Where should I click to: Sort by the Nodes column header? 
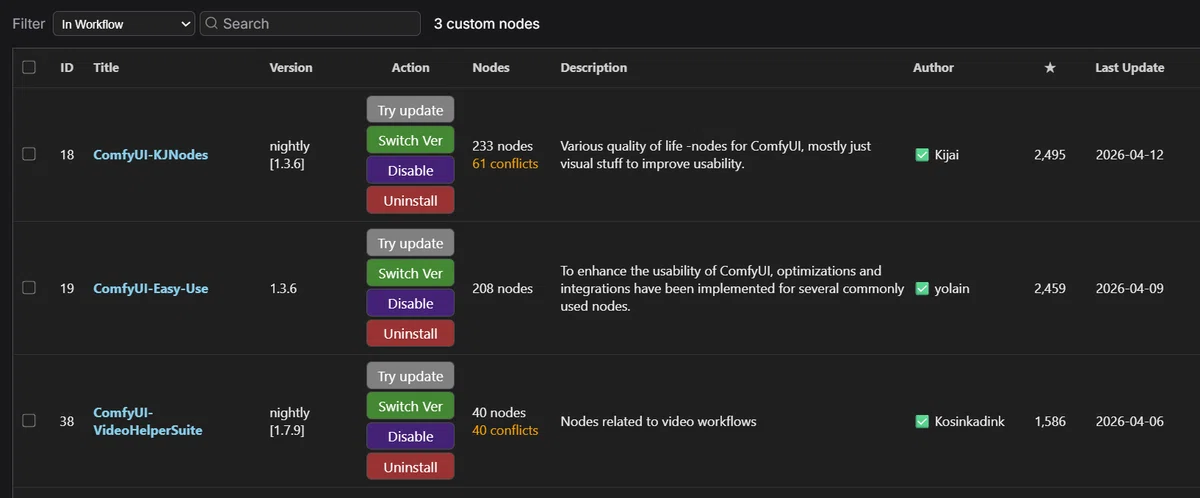point(491,68)
